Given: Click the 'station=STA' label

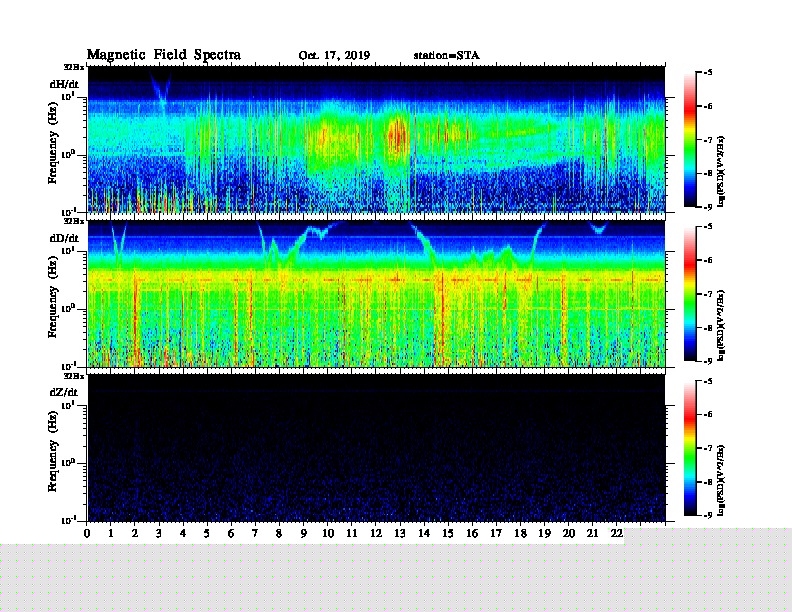Looking at the screenshot, I should click(446, 55).
